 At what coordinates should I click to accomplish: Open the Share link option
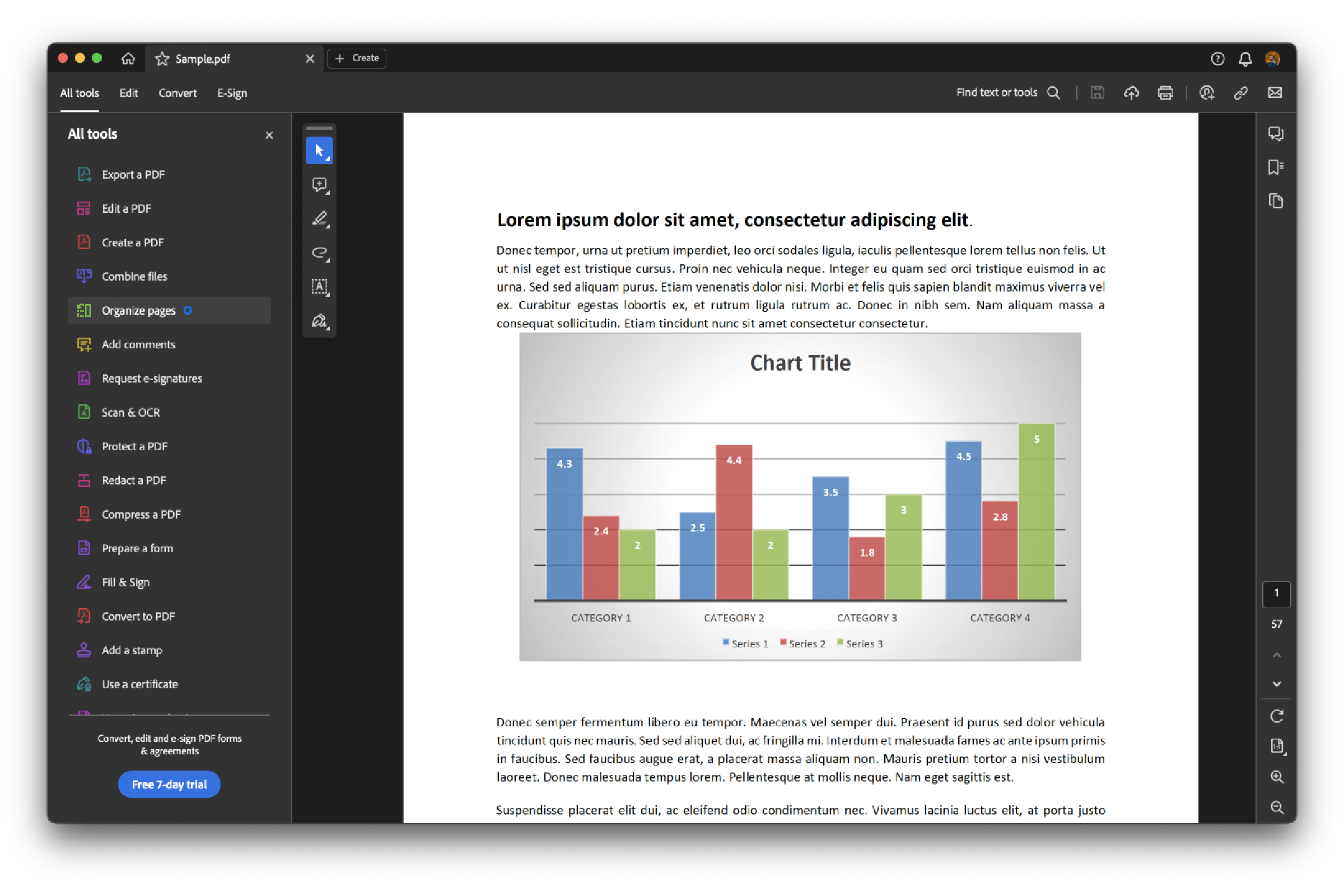click(x=1241, y=92)
